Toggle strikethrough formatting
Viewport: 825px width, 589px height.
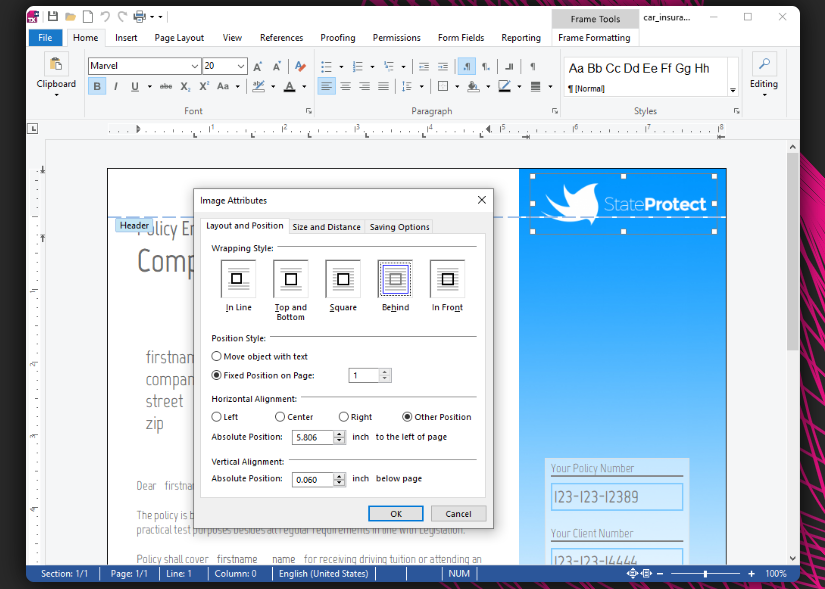tap(166, 87)
